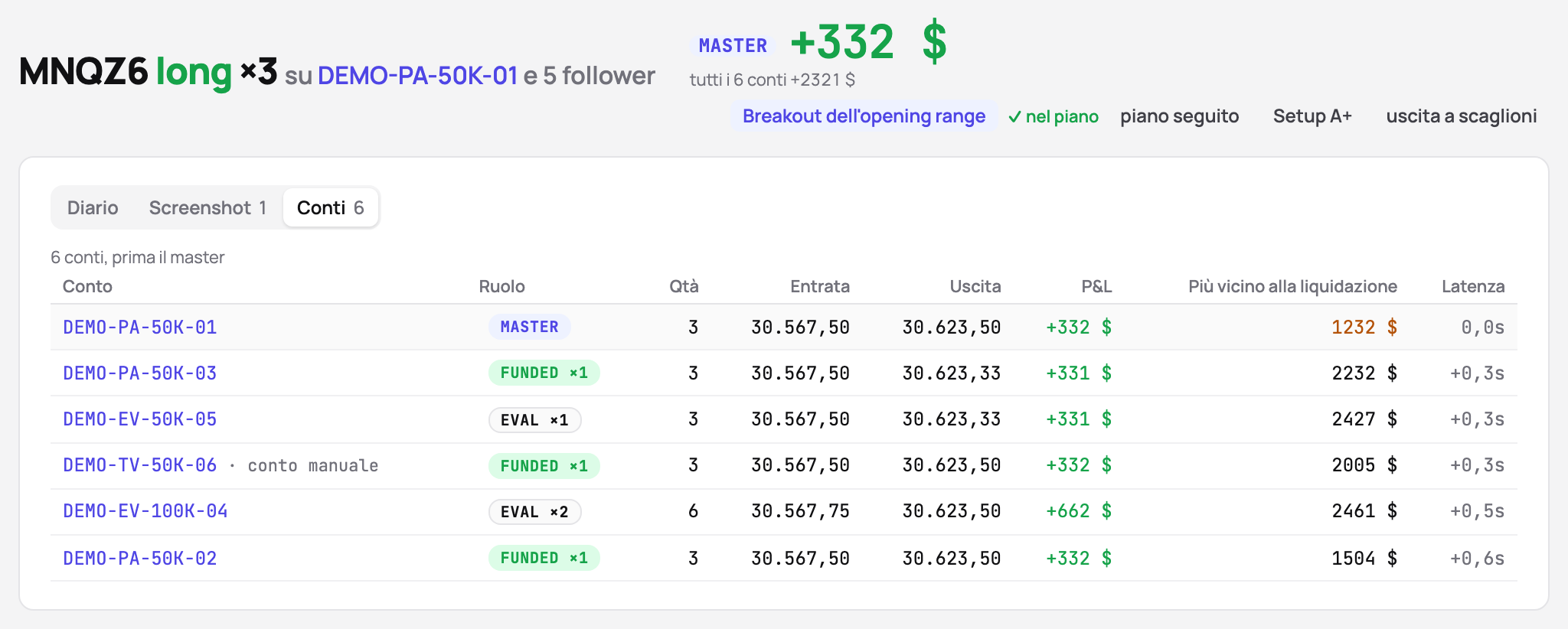This screenshot has height=629, width=1568.
Task: Click FUNDED ×1 badge for DEMO-PA-50K-02
Action: [544, 558]
